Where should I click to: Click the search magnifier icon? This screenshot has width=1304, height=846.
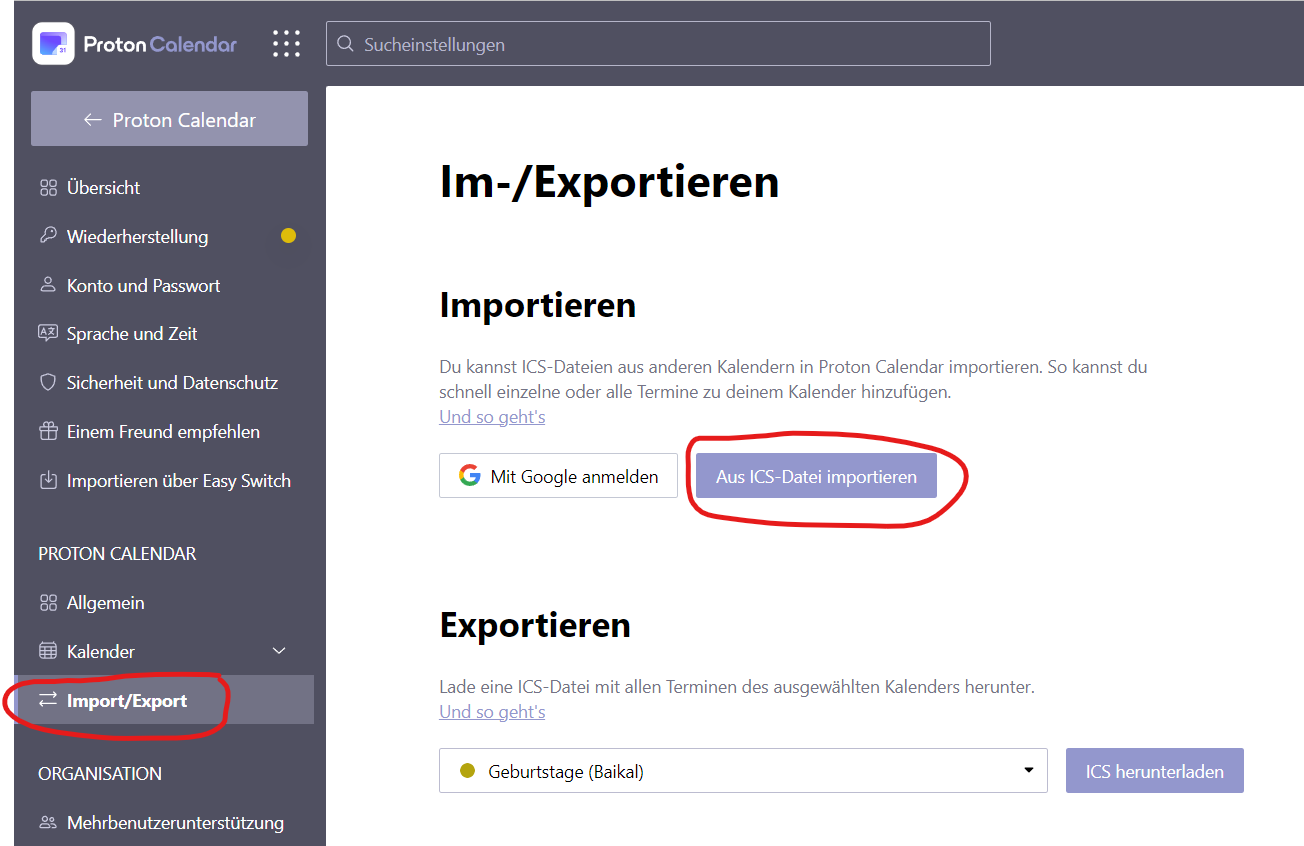[346, 44]
